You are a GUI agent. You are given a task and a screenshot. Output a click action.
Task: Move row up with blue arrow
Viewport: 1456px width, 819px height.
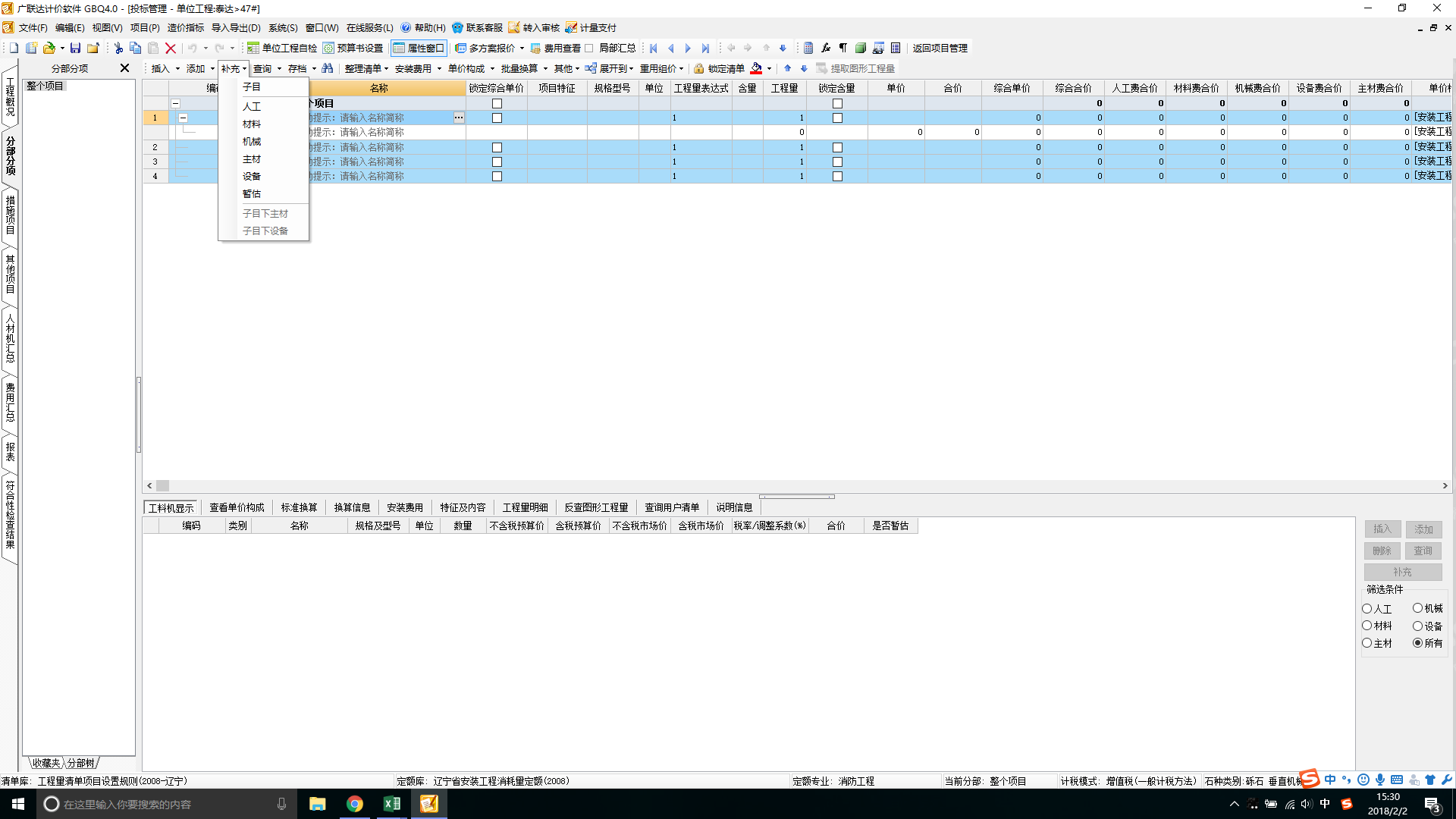point(787,68)
